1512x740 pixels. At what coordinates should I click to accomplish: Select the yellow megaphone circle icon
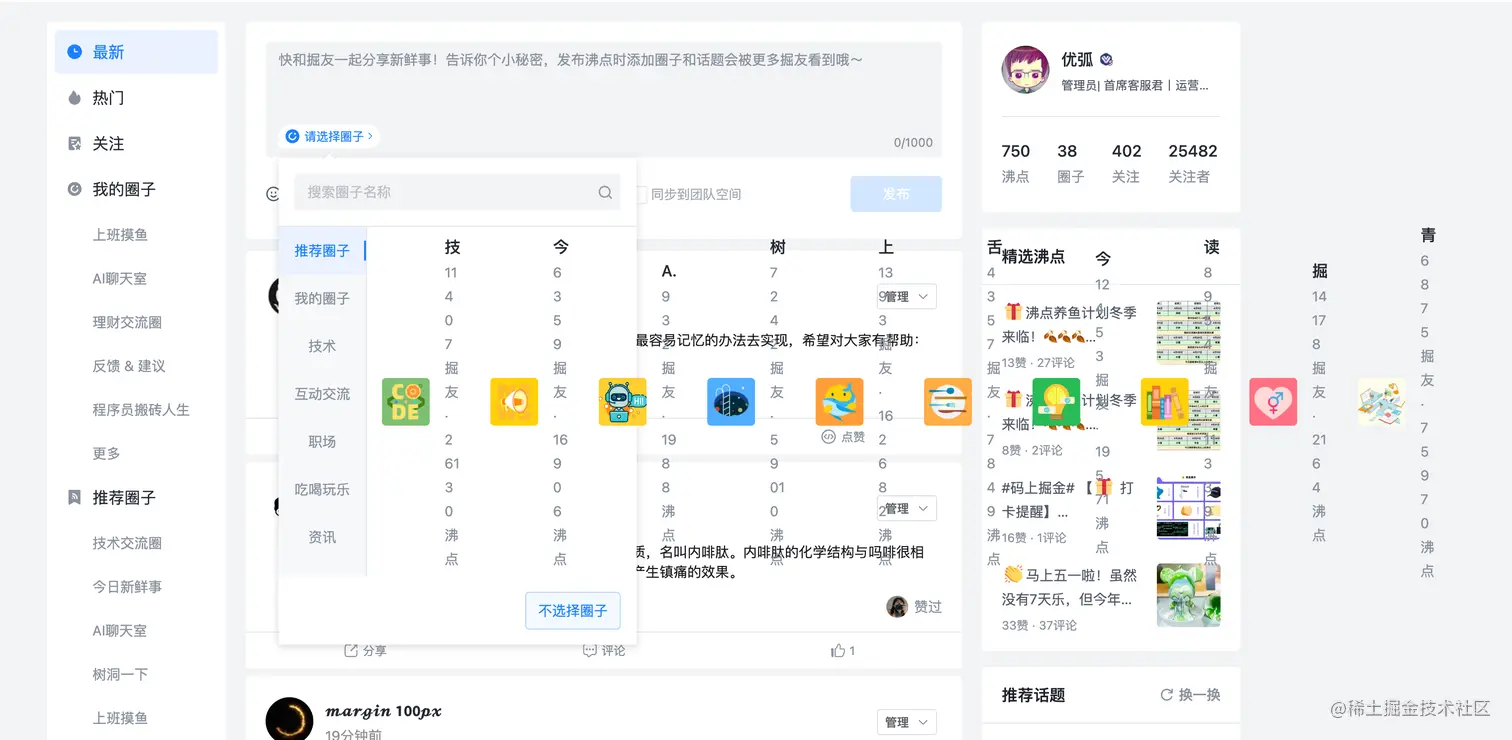point(514,402)
